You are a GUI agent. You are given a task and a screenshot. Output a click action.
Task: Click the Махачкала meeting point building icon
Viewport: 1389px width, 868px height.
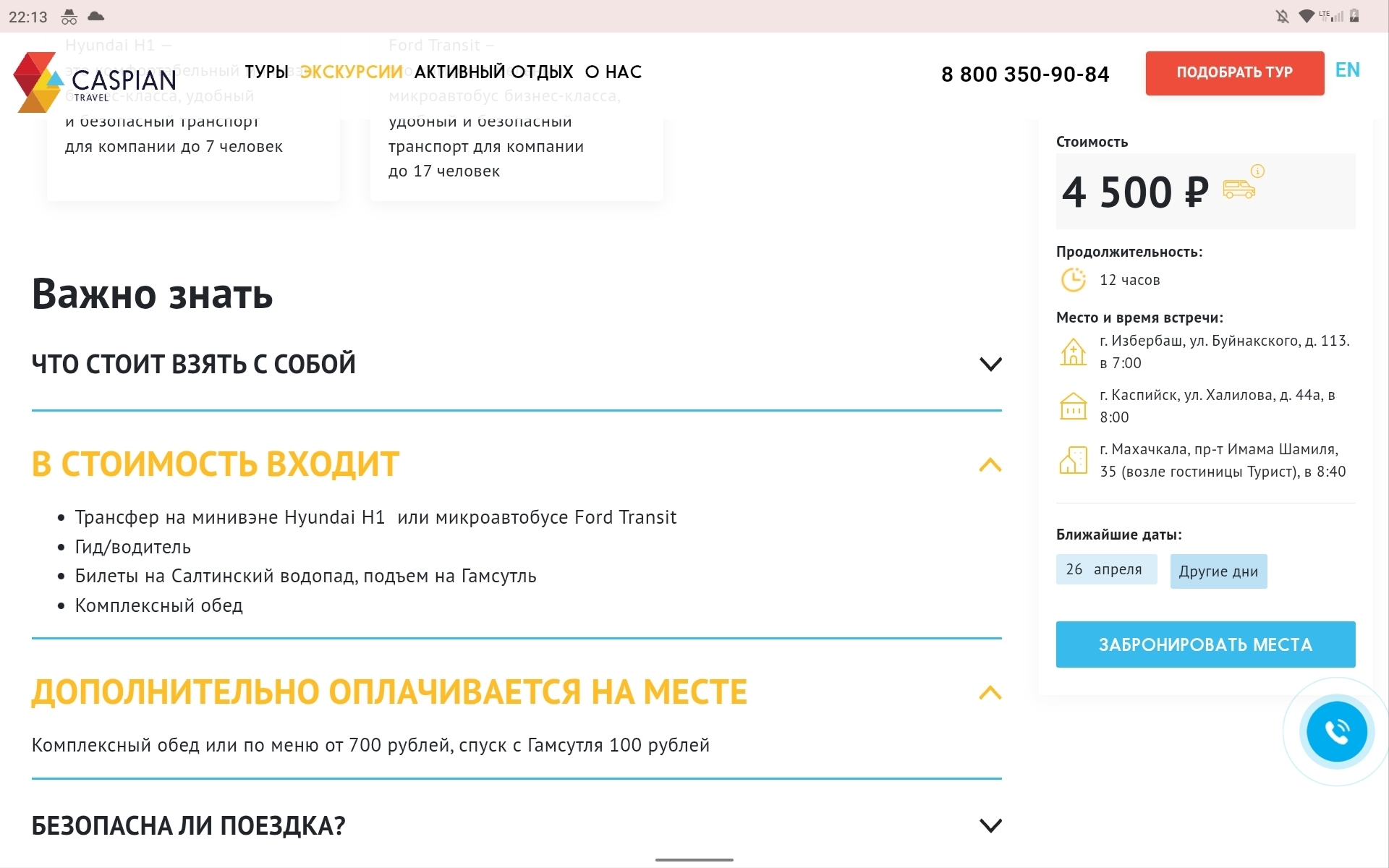coord(1073,460)
